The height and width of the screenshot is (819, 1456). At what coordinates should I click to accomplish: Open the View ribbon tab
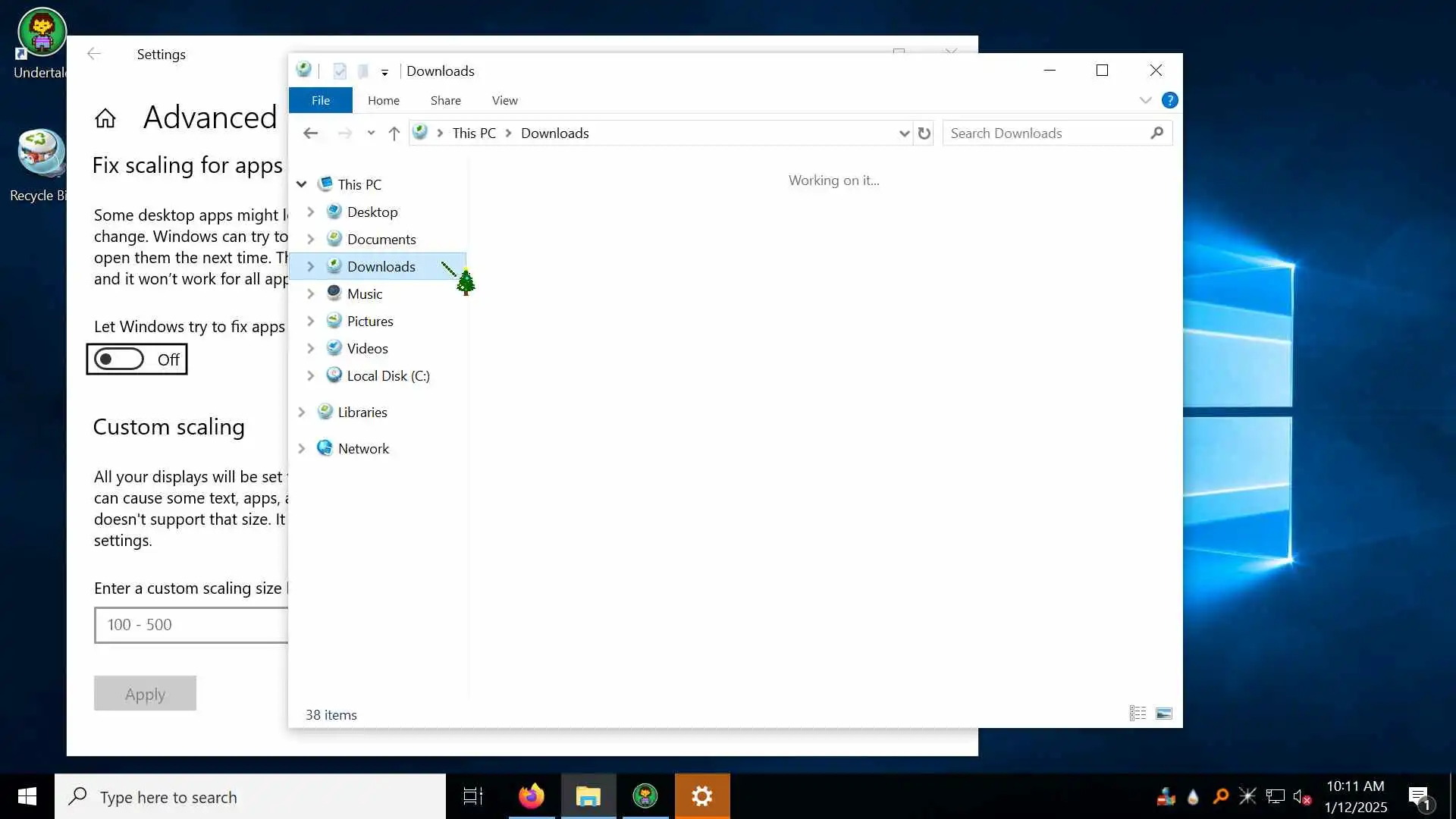tap(504, 100)
